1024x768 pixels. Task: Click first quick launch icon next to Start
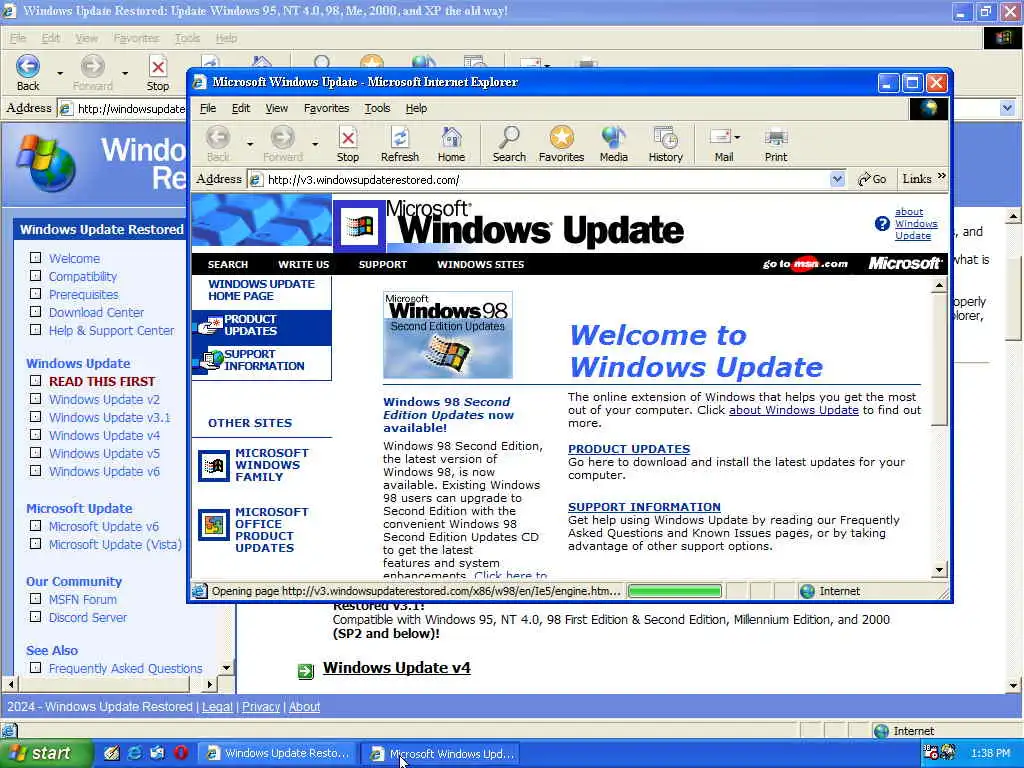pyautogui.click(x=112, y=752)
